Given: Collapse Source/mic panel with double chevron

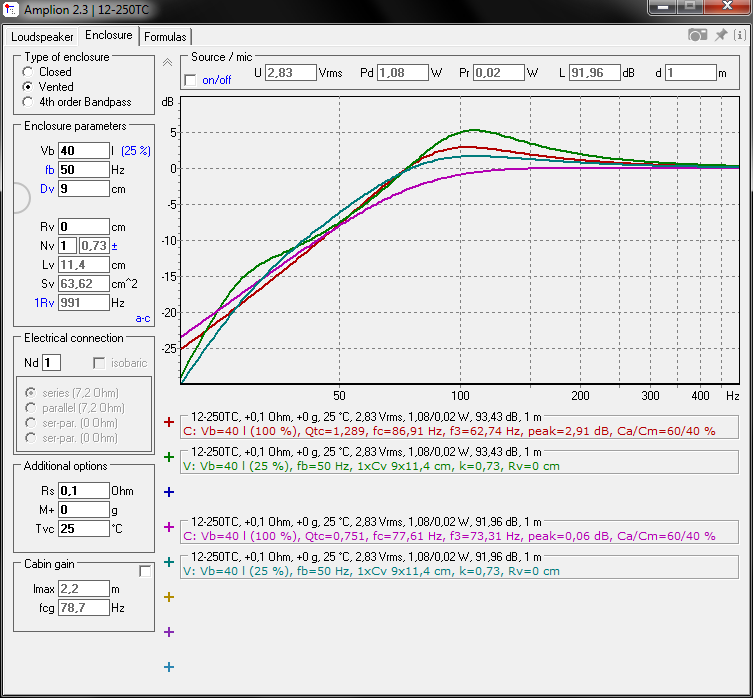Looking at the screenshot, I should (x=167, y=62).
